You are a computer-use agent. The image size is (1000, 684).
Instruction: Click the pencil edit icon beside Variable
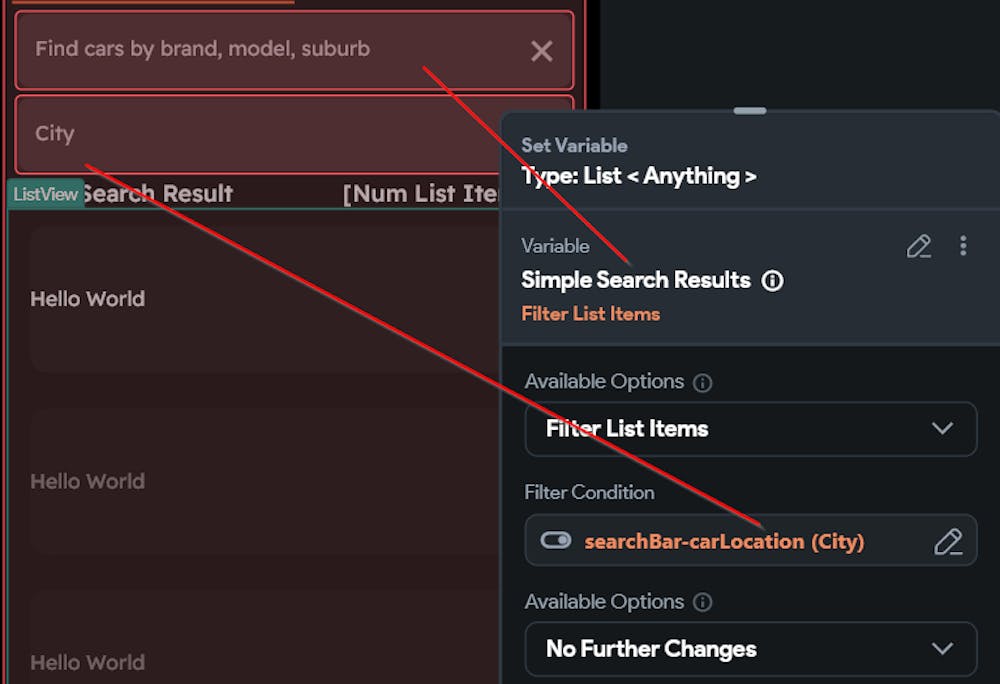[918, 246]
